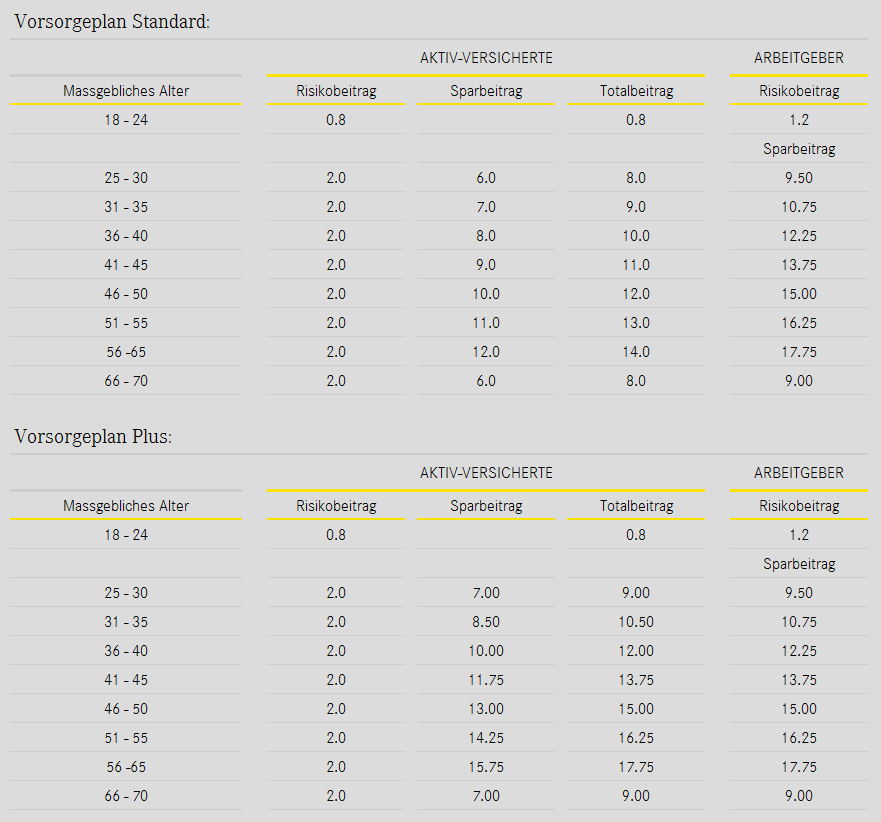Click employer Risikobeitrag 1.2 in Plus table
Viewport: 881px width, 822px height.
click(798, 535)
